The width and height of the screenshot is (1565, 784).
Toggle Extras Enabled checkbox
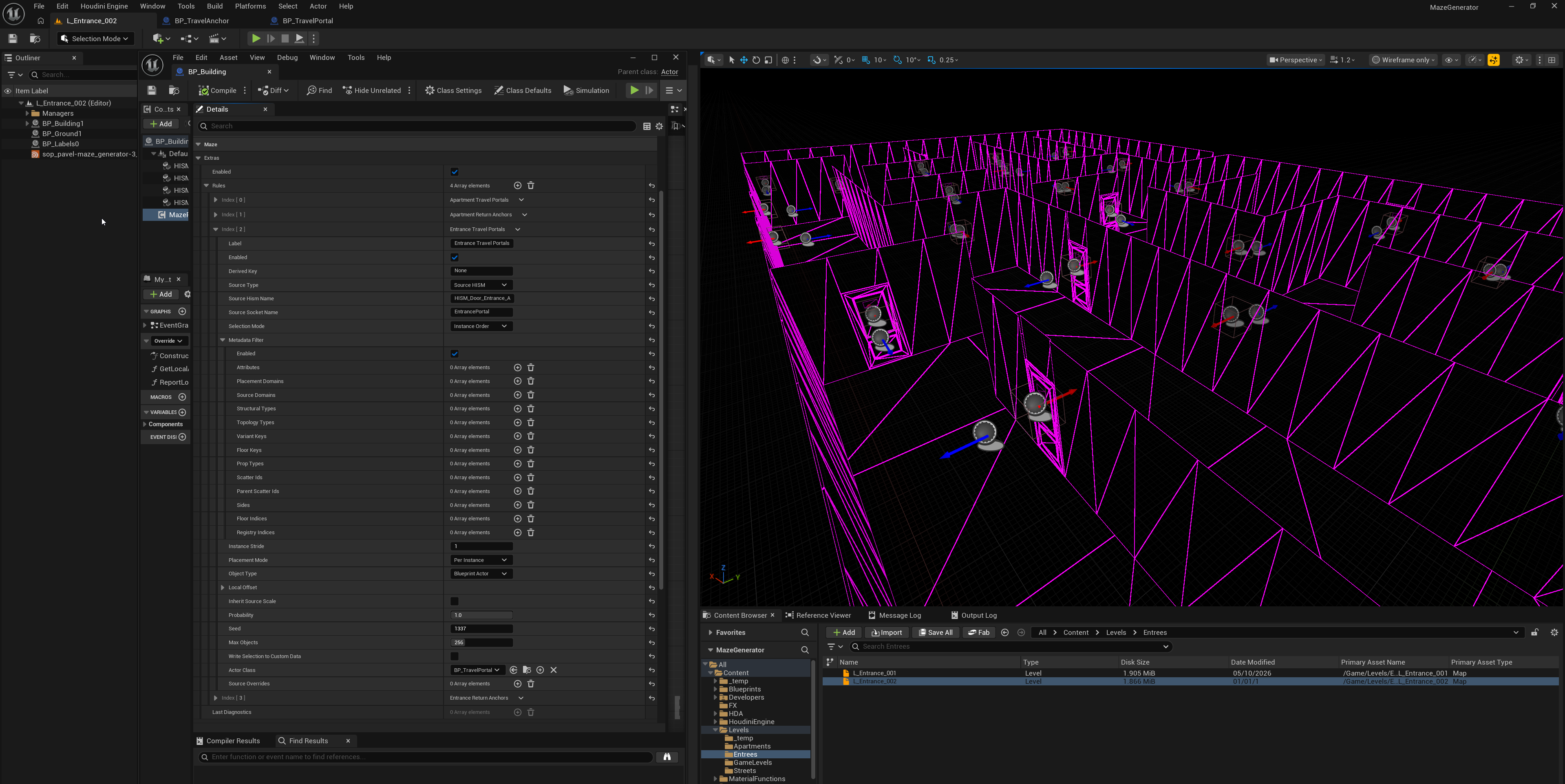[x=455, y=172]
